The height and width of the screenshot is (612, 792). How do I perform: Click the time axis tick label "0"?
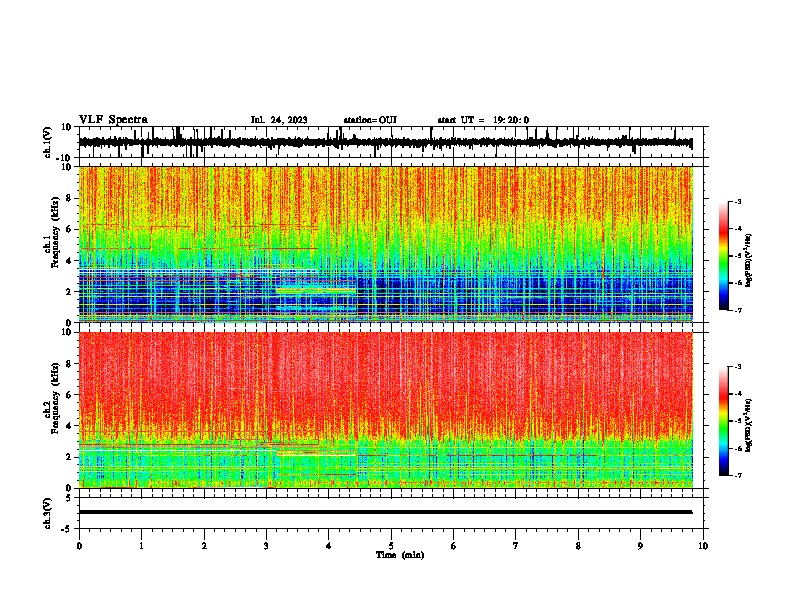(x=79, y=546)
